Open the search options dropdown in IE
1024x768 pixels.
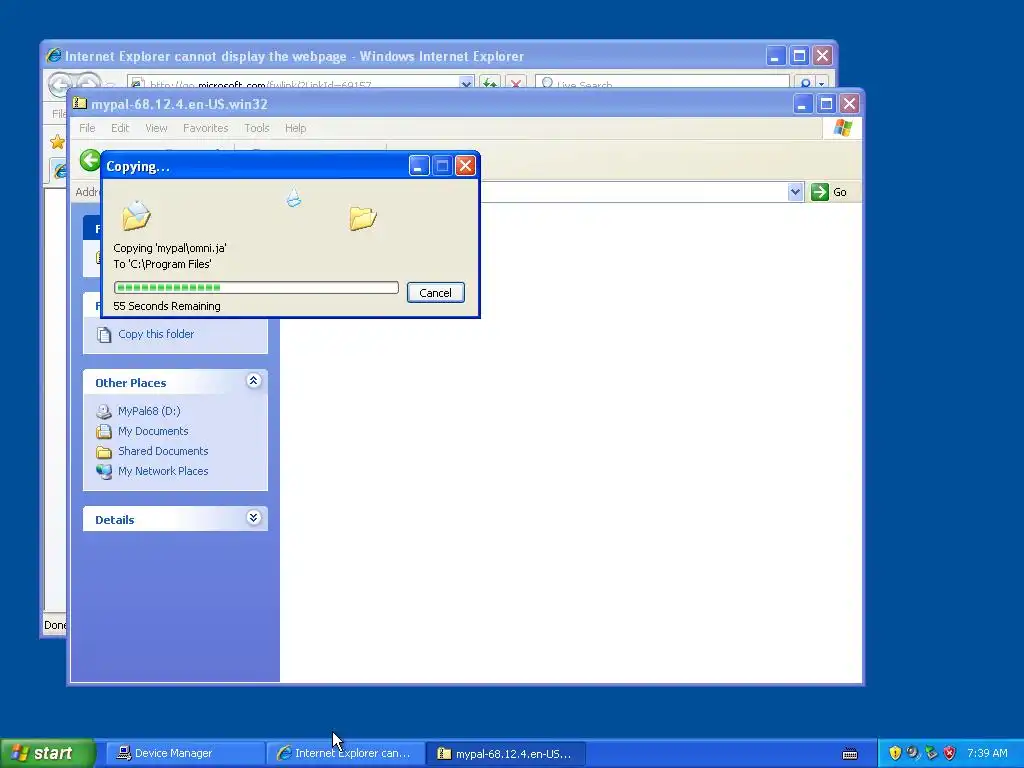click(x=822, y=84)
